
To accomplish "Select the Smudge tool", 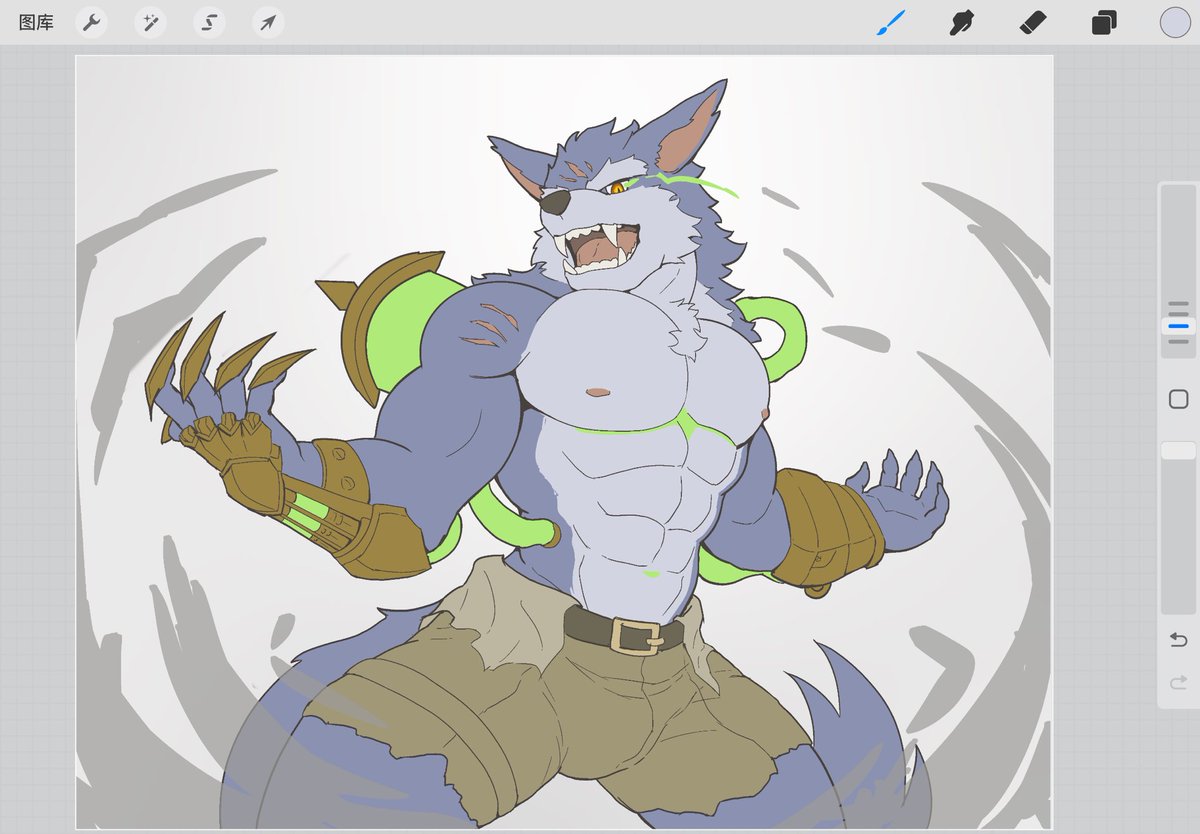I will [962, 22].
